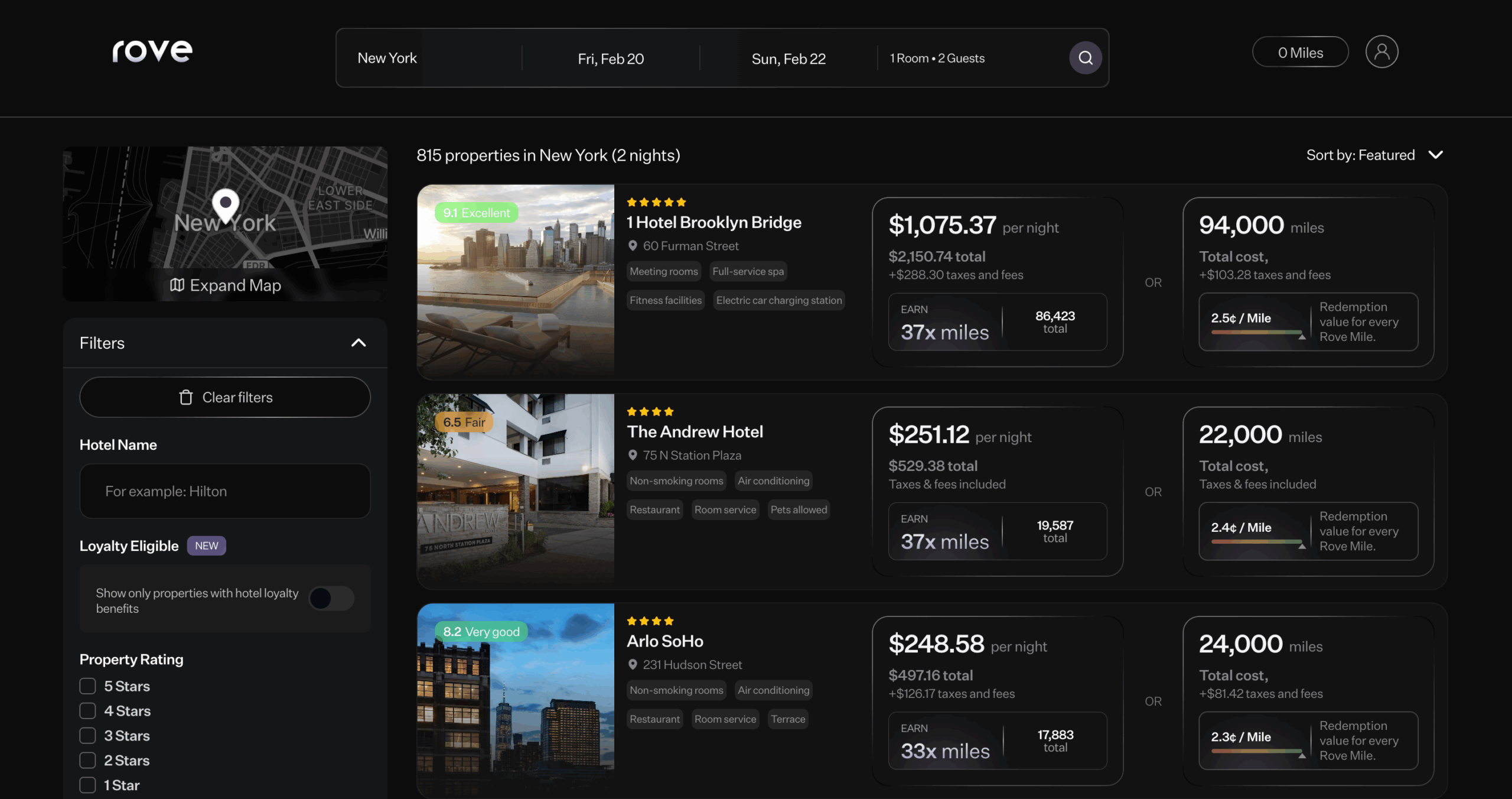Click location pin beside 75 N Station Plaza
Viewport: 1512px width, 799px height.
[633, 454]
